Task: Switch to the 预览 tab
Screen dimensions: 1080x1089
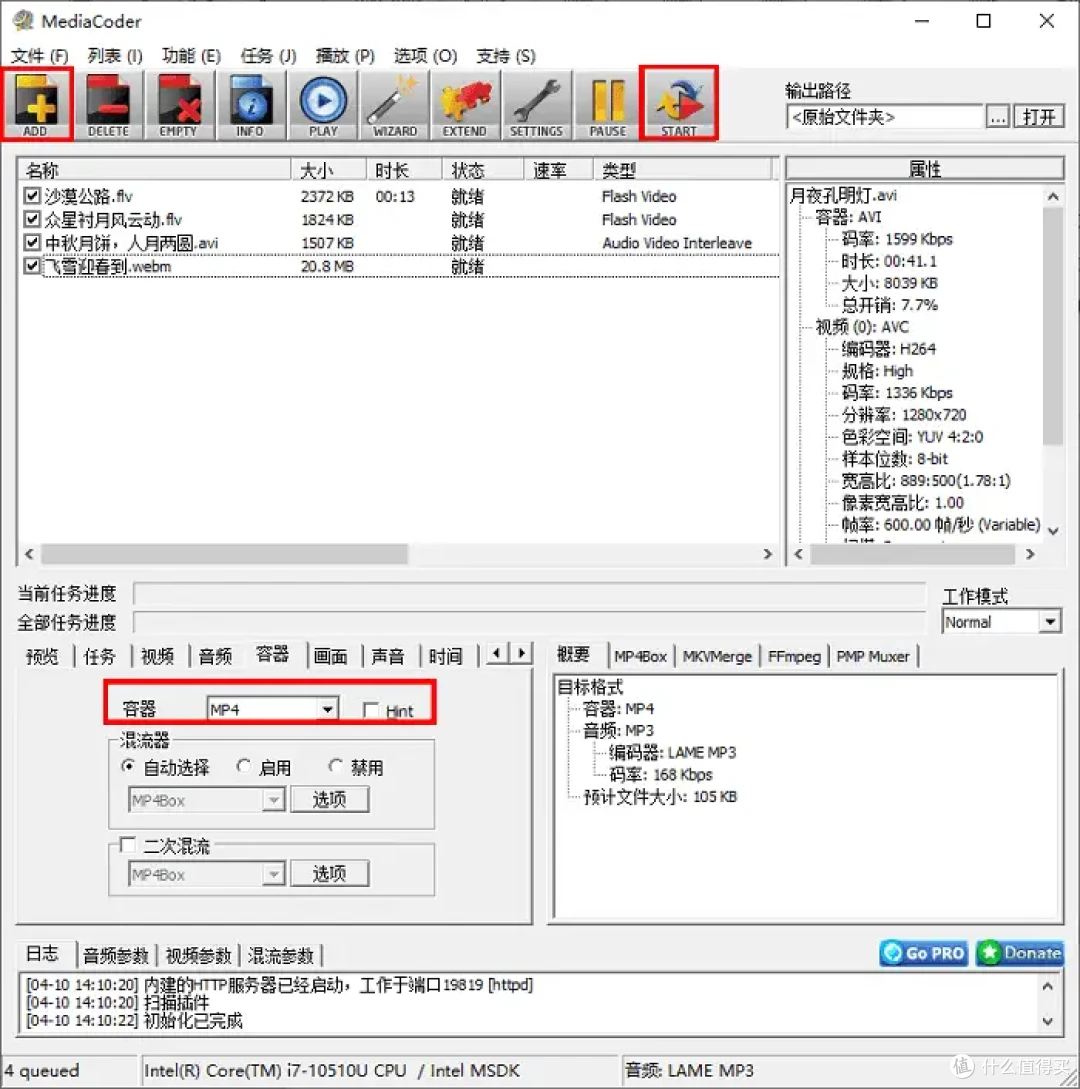Action: 42,656
